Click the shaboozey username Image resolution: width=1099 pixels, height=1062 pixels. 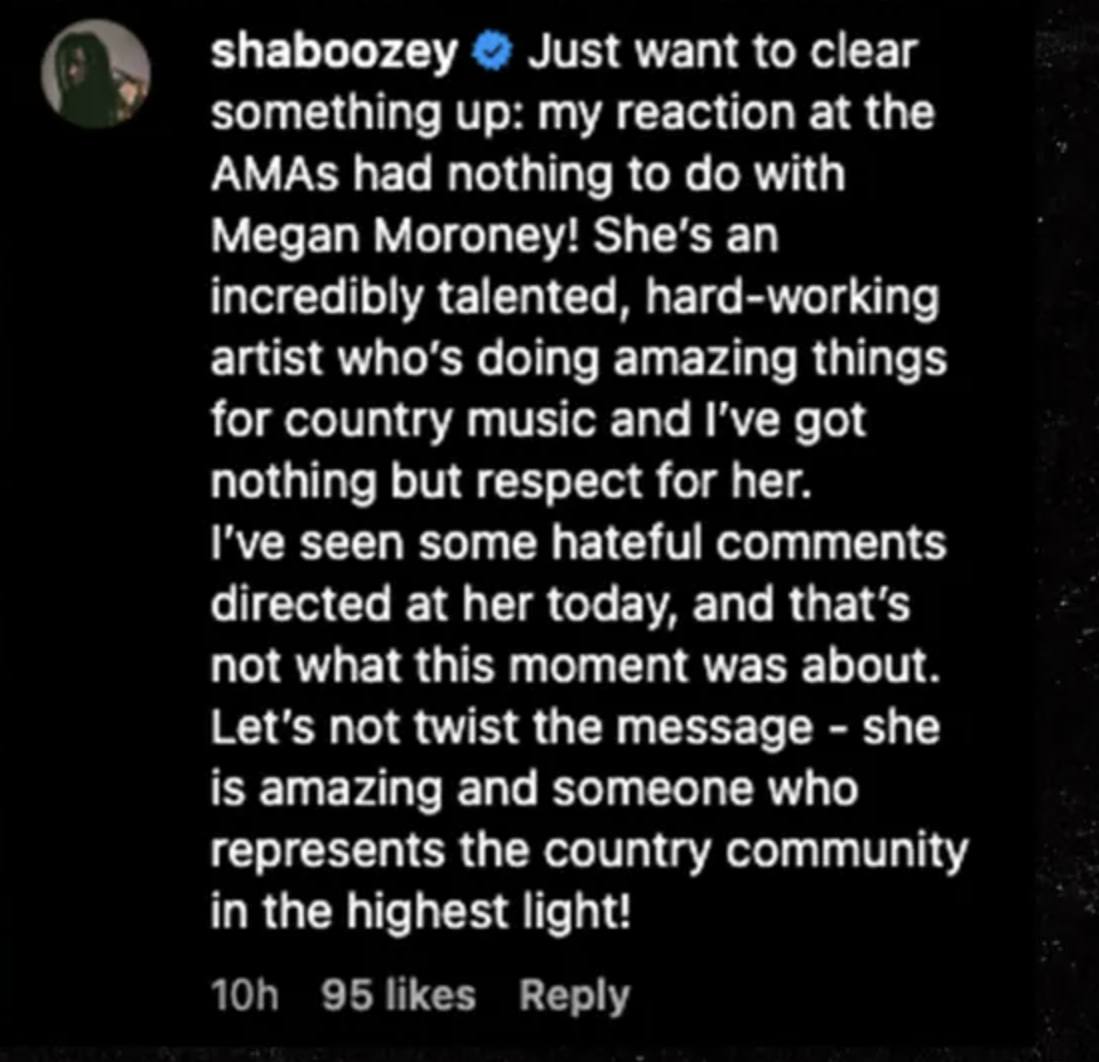[335, 51]
